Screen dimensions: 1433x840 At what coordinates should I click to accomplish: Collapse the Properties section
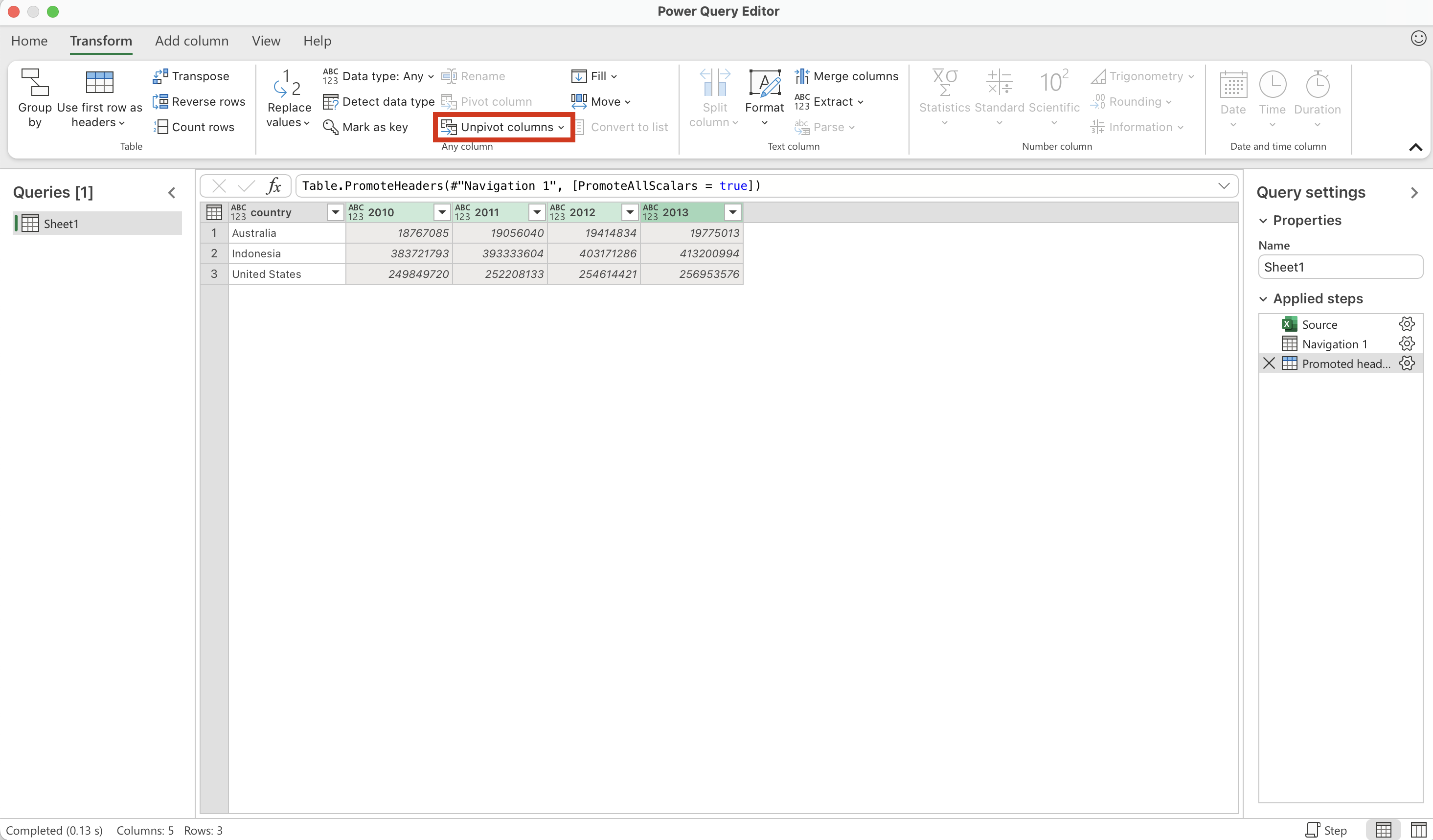tap(1263, 221)
